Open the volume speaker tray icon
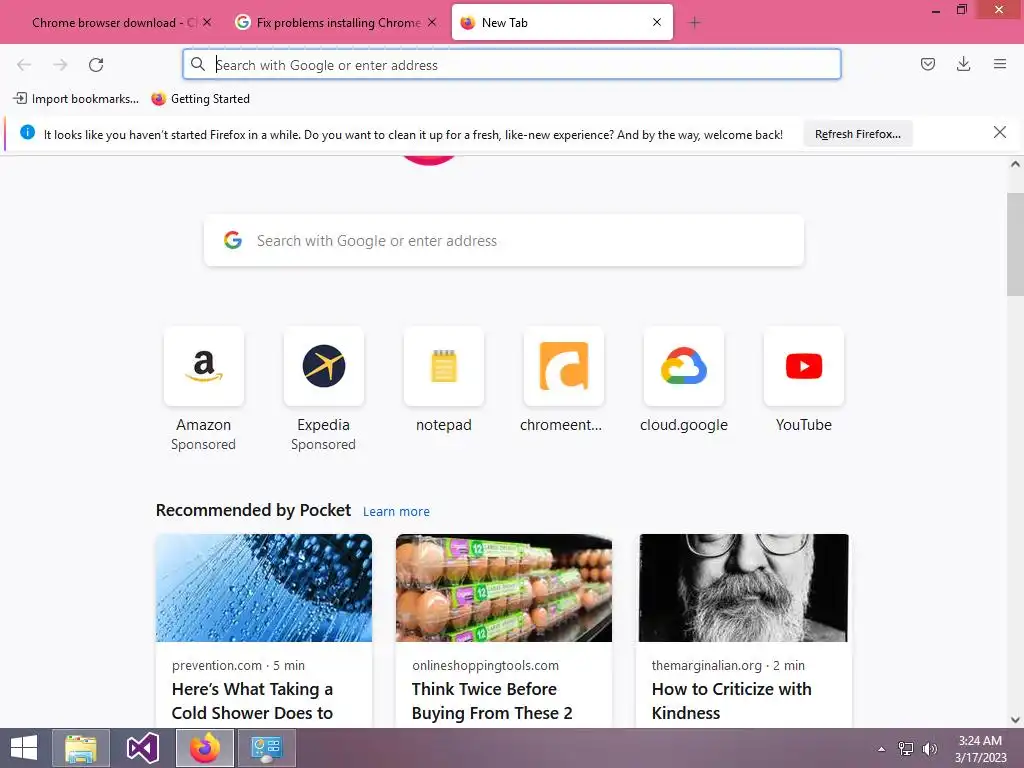This screenshot has height=768, width=1024. pyautogui.click(x=929, y=749)
